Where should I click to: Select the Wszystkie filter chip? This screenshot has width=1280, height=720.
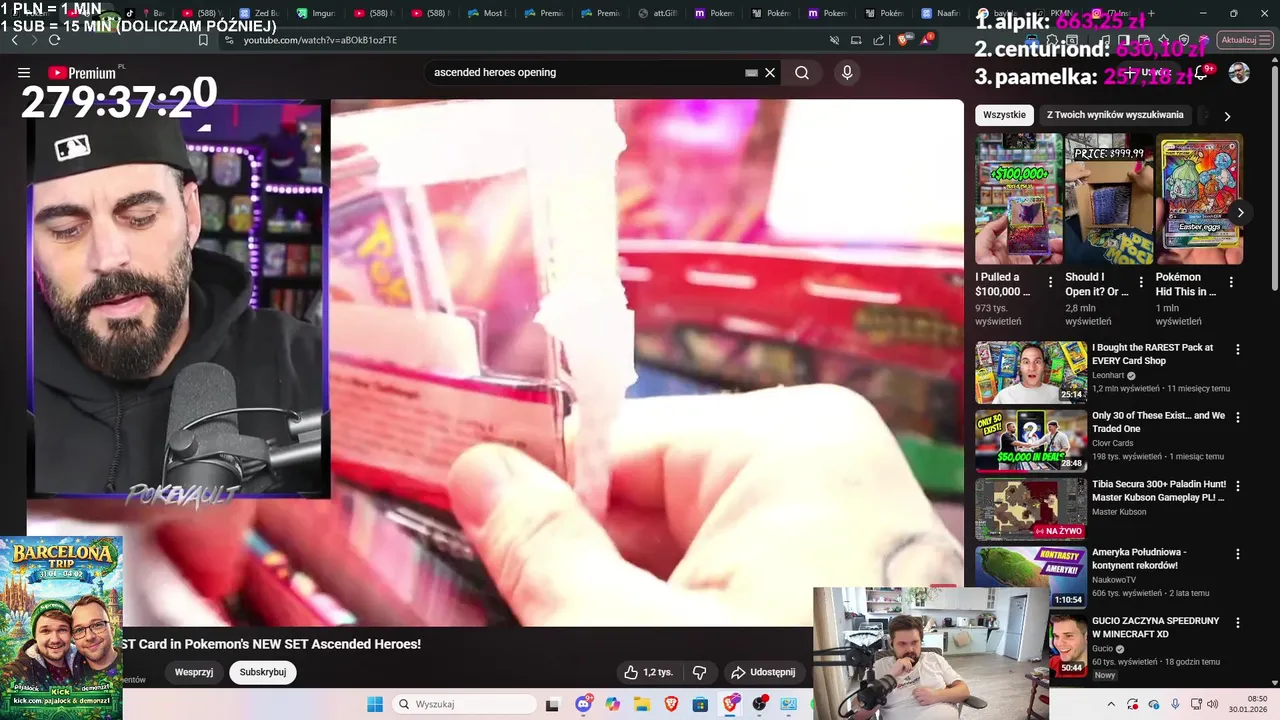[x=1004, y=115]
